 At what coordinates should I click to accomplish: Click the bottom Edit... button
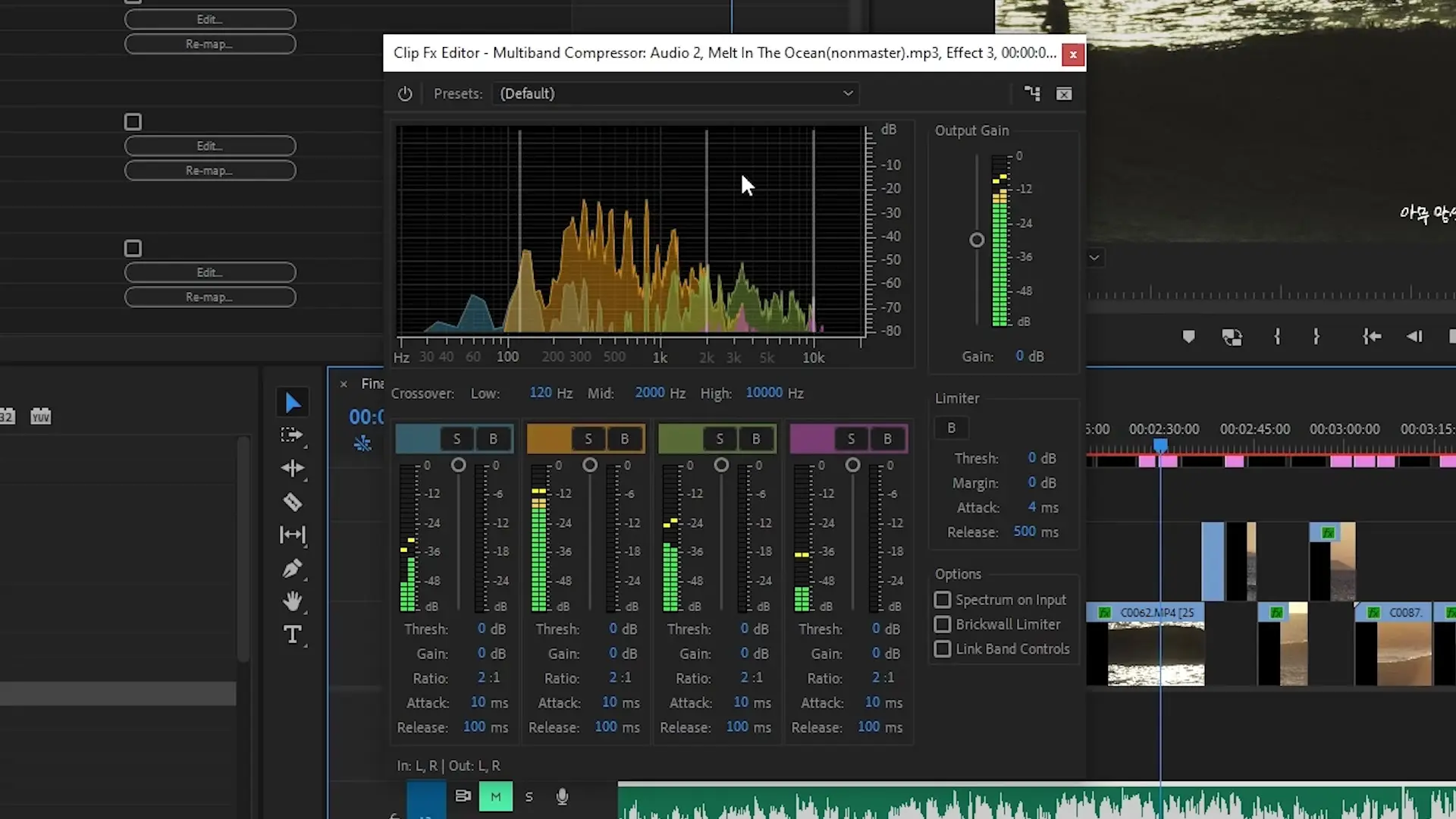coord(210,272)
